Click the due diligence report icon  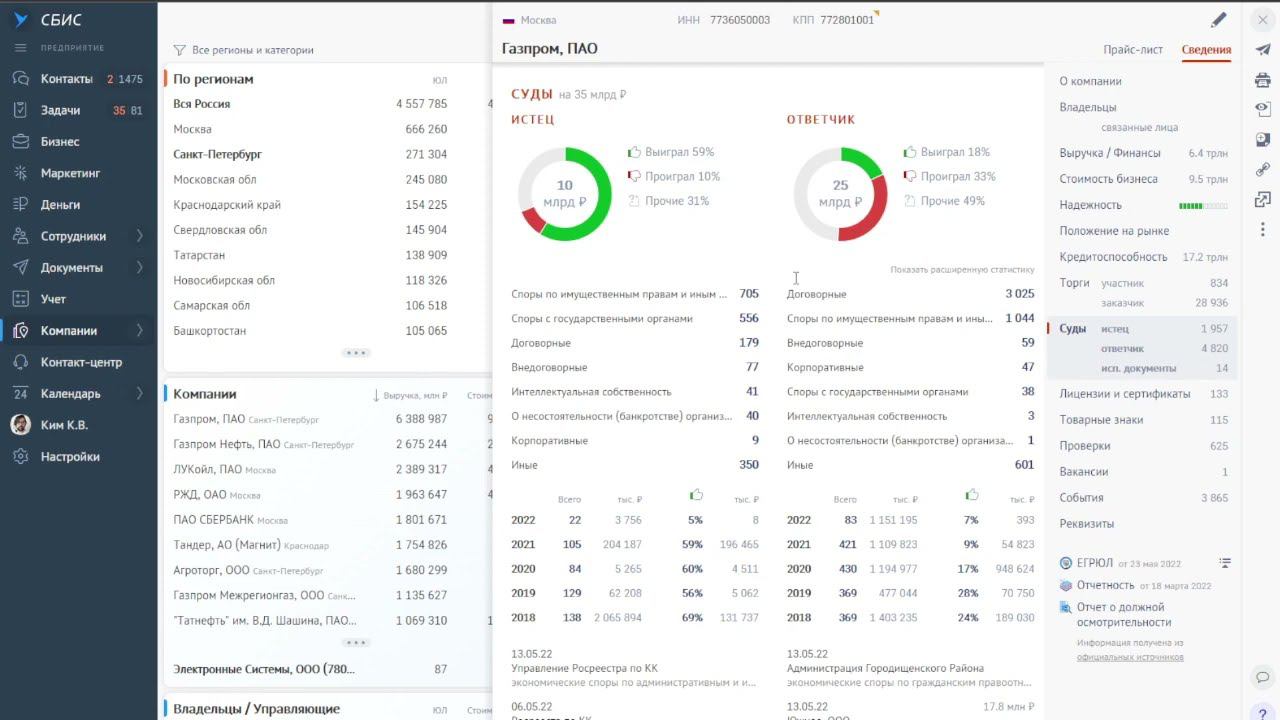click(x=1067, y=607)
